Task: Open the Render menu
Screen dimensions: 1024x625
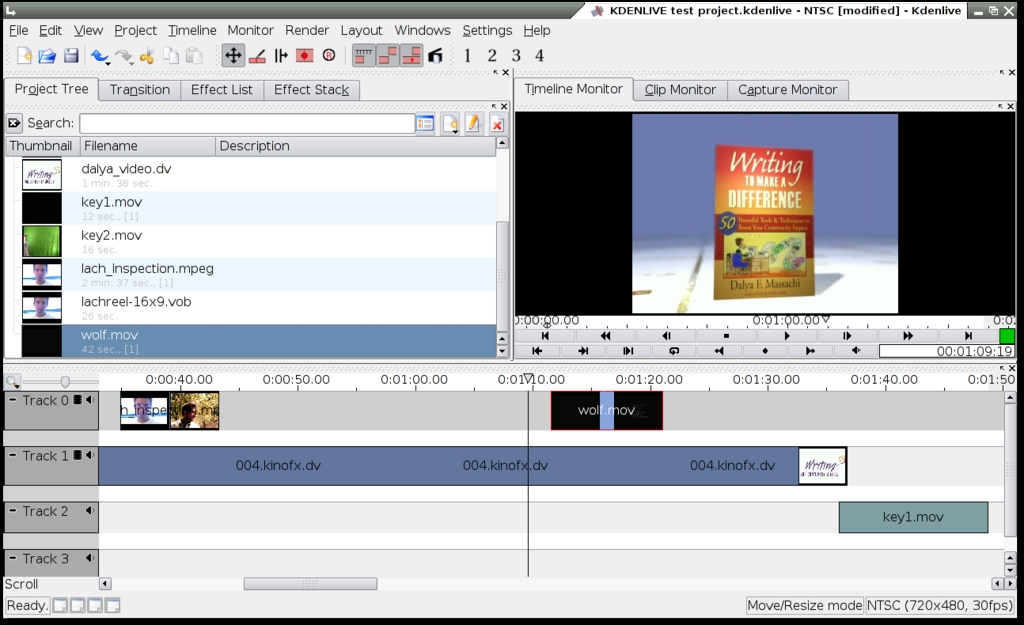Action: (x=307, y=30)
